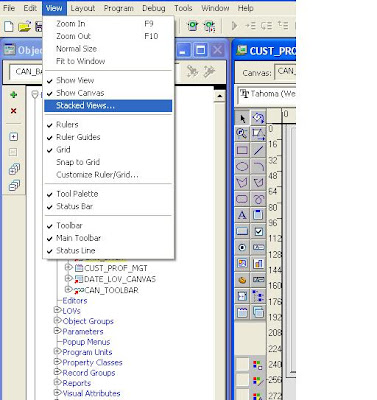
Task: Click the Step Into debug icon
Action: click(x=250, y=26)
